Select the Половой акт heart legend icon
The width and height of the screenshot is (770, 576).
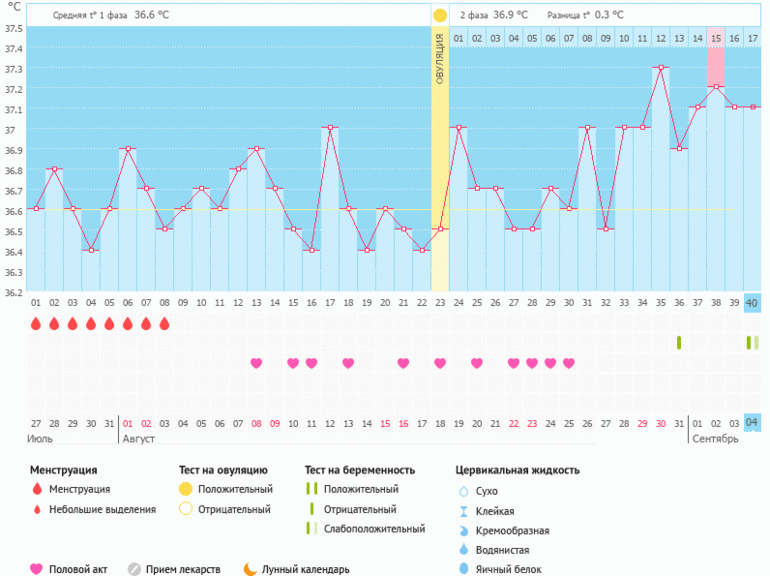pos(37,569)
